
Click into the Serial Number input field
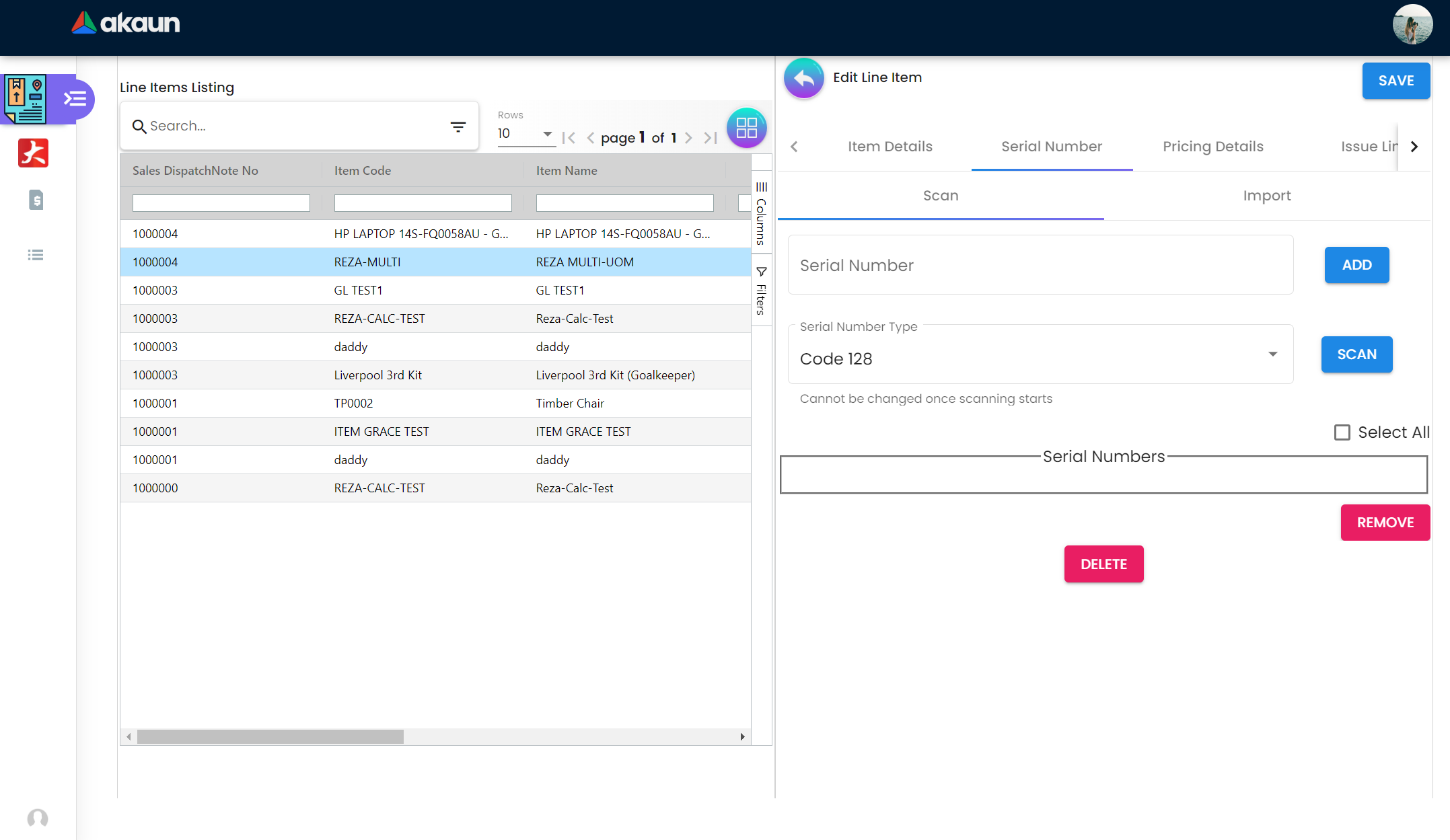(1040, 265)
